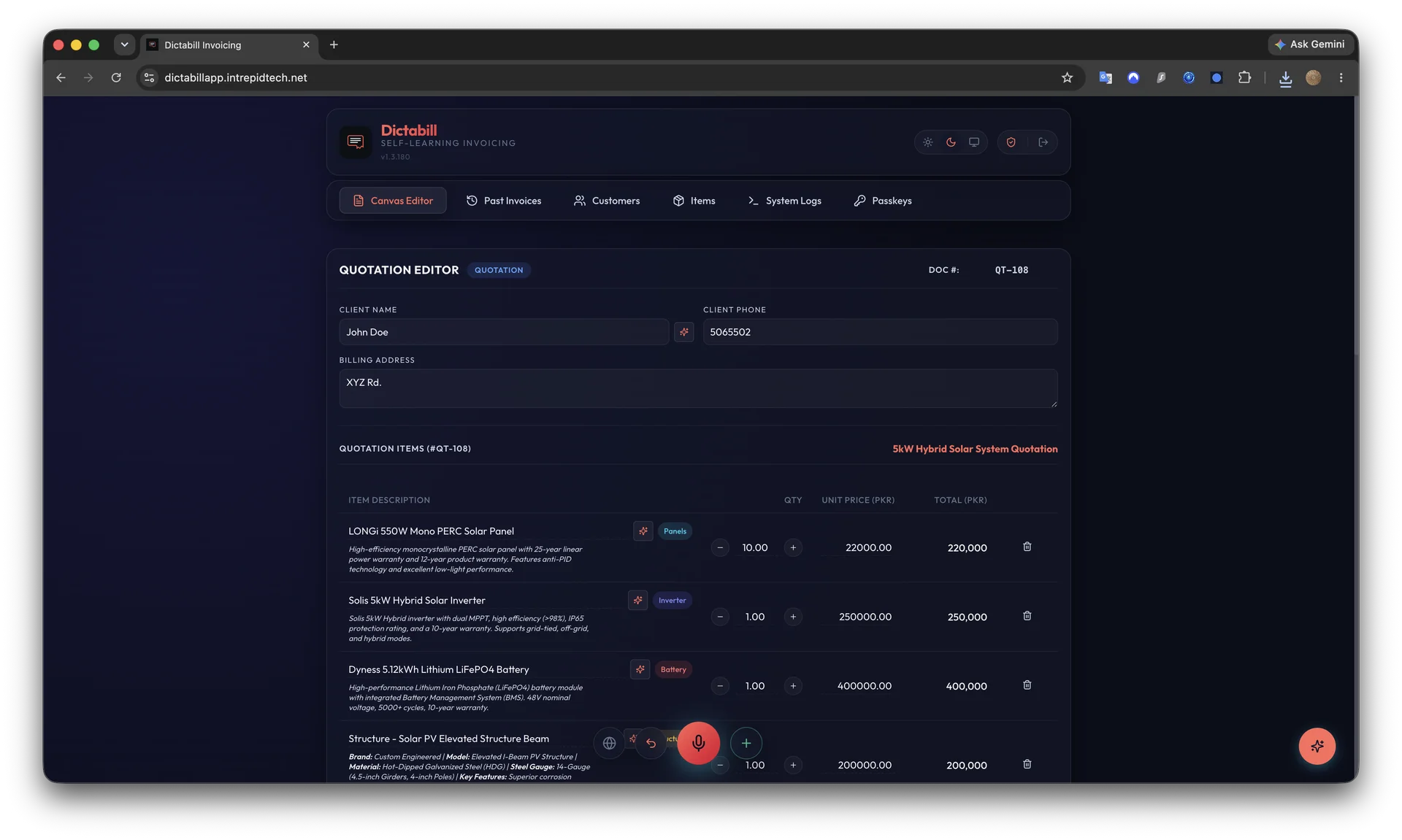
Task: Increase quantity of LONGi Solar Panel
Action: point(793,547)
